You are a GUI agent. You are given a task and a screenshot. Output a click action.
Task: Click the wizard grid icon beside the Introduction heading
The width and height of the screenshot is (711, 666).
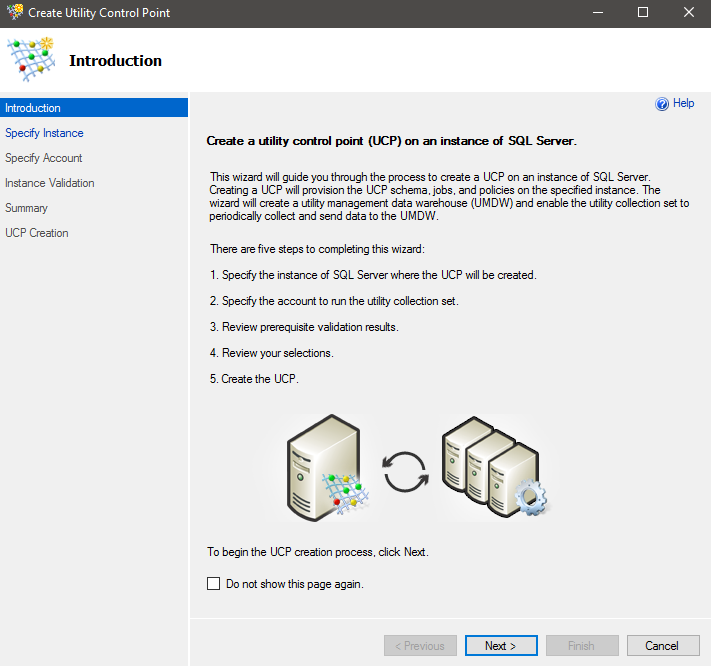[x=31, y=60]
